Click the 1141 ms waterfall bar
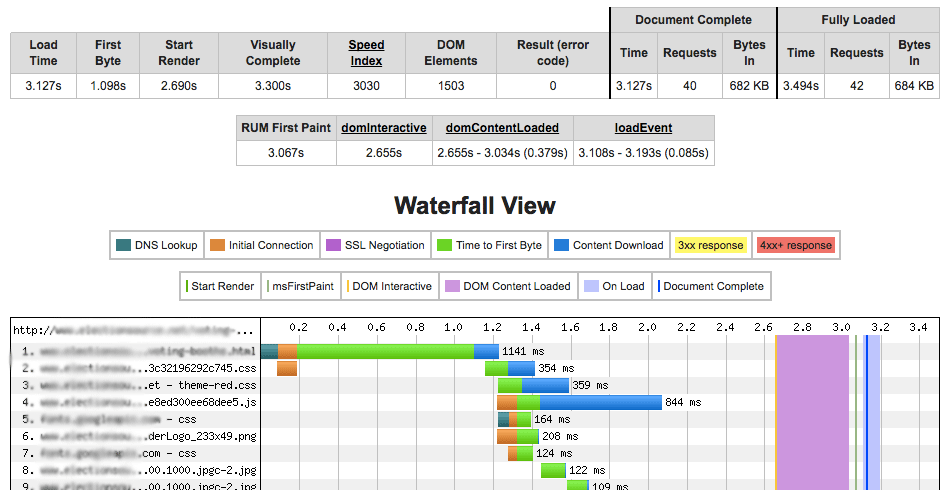 380,351
